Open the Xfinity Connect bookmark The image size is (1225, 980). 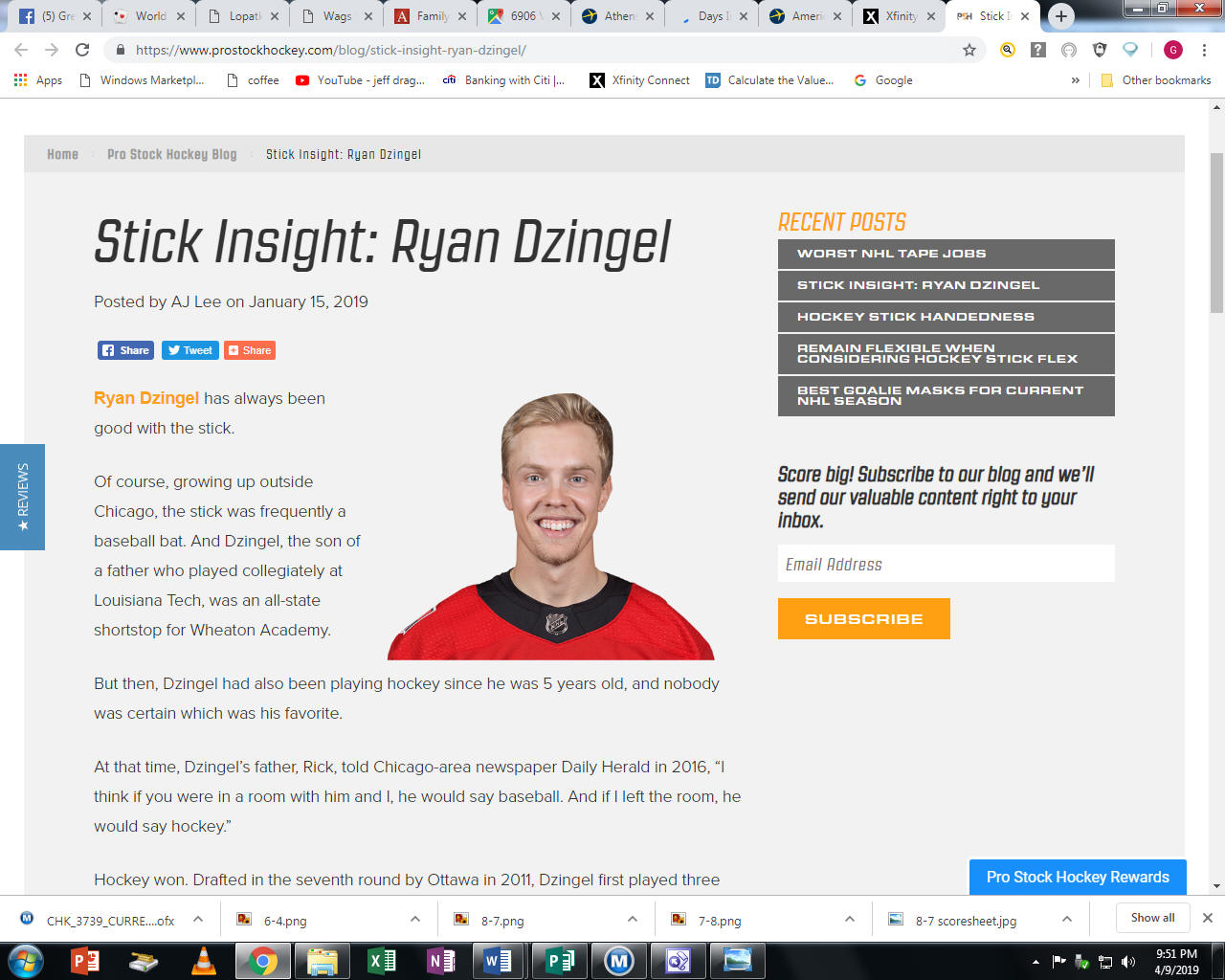tap(639, 80)
